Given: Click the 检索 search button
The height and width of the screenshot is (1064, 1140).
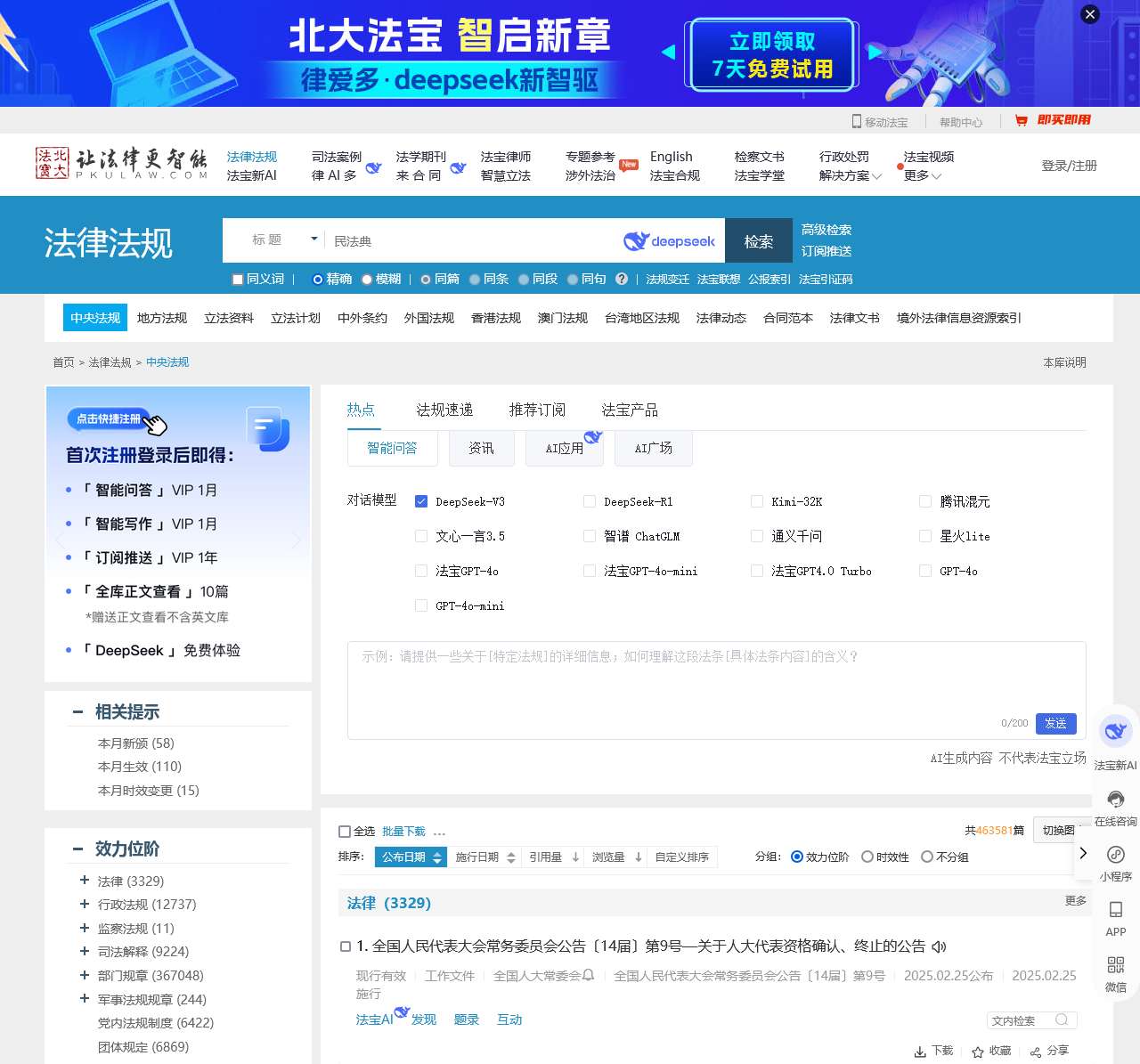Looking at the screenshot, I should pos(759,241).
